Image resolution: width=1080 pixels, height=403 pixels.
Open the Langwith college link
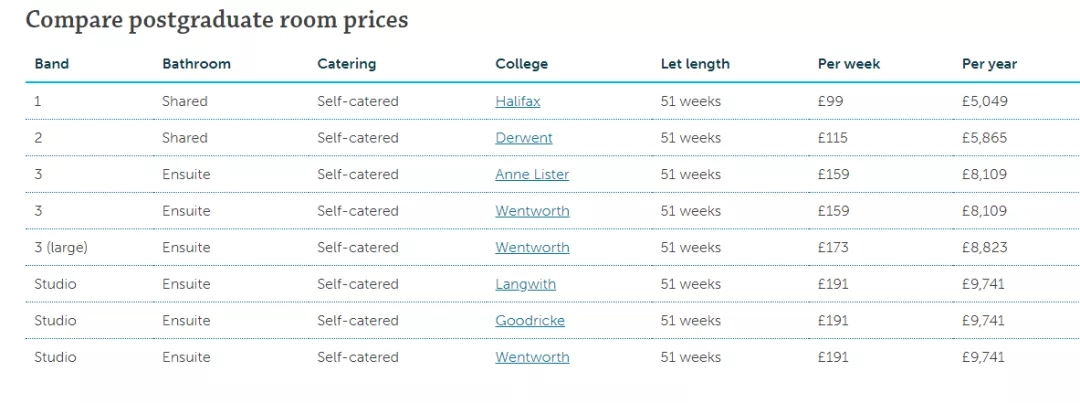[525, 284]
